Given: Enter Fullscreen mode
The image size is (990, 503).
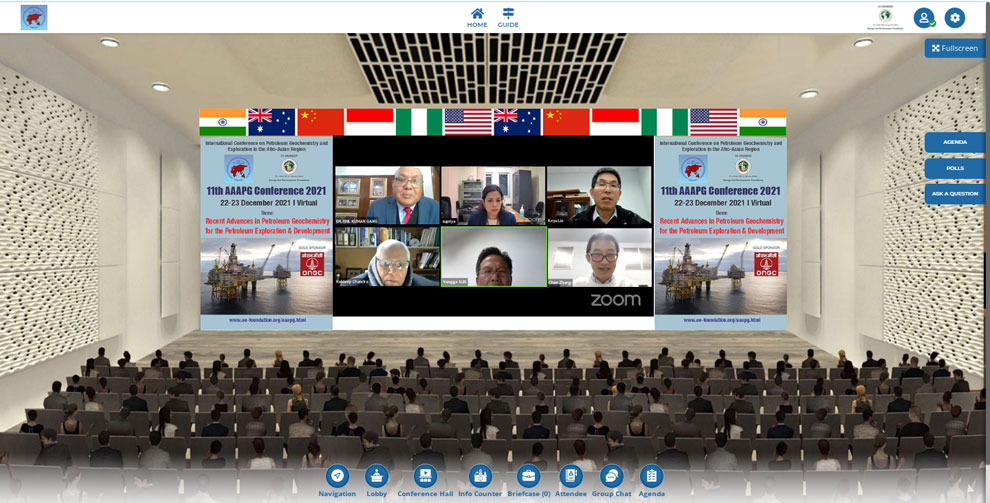Looking at the screenshot, I should pyautogui.click(x=955, y=48).
